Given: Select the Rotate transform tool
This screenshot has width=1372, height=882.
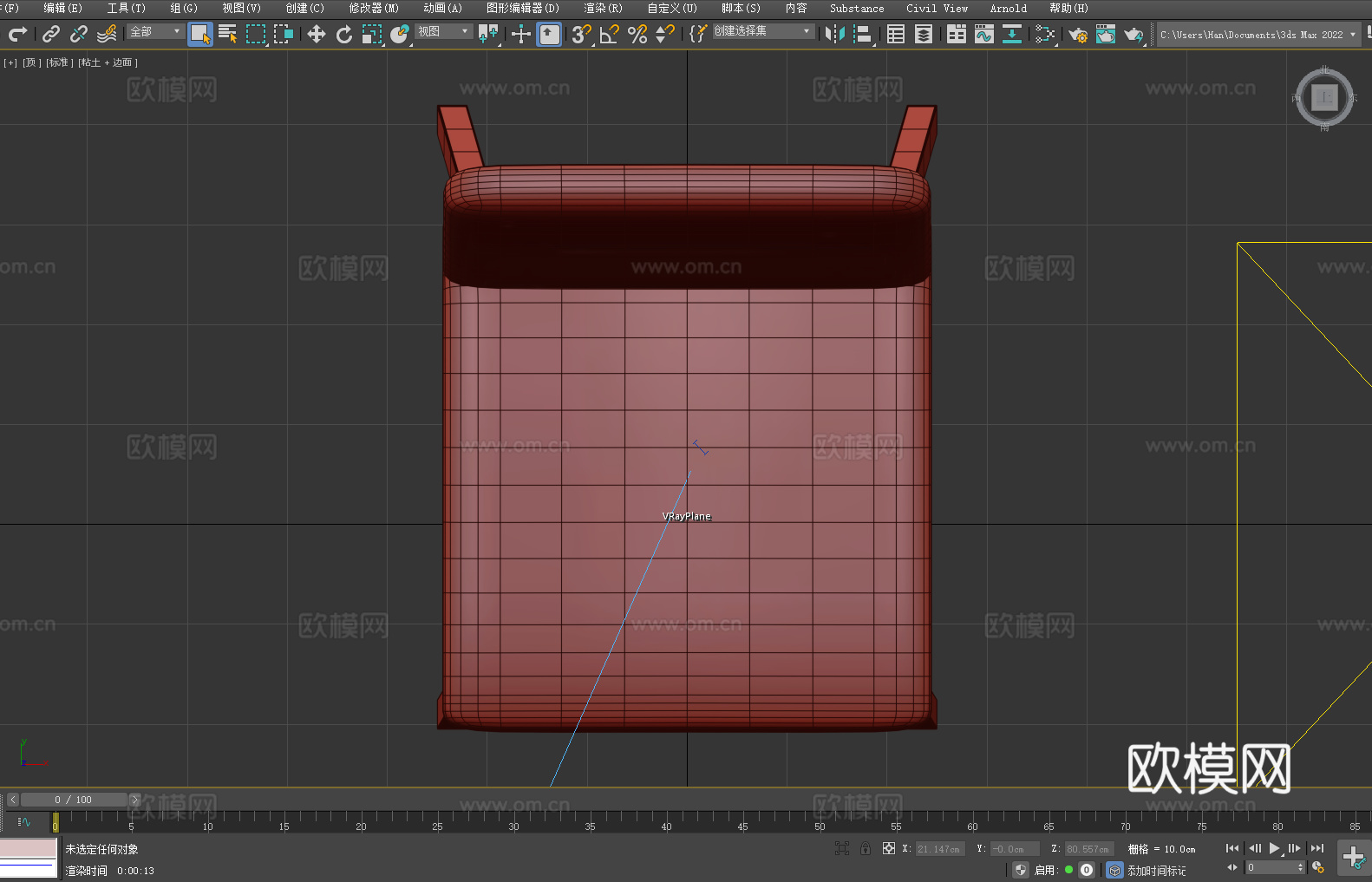Looking at the screenshot, I should coord(344,34).
